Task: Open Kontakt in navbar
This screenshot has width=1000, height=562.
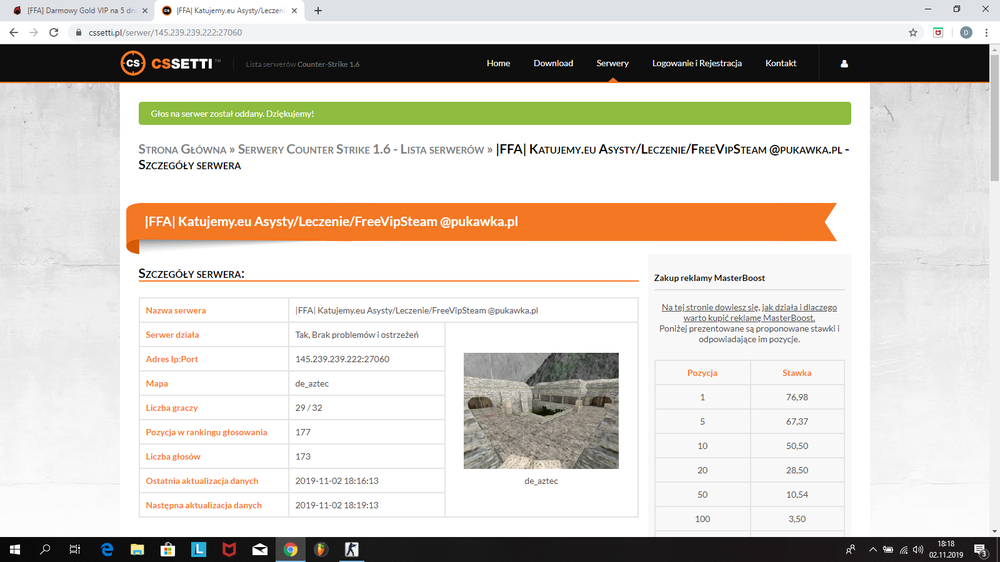Action: [x=781, y=63]
